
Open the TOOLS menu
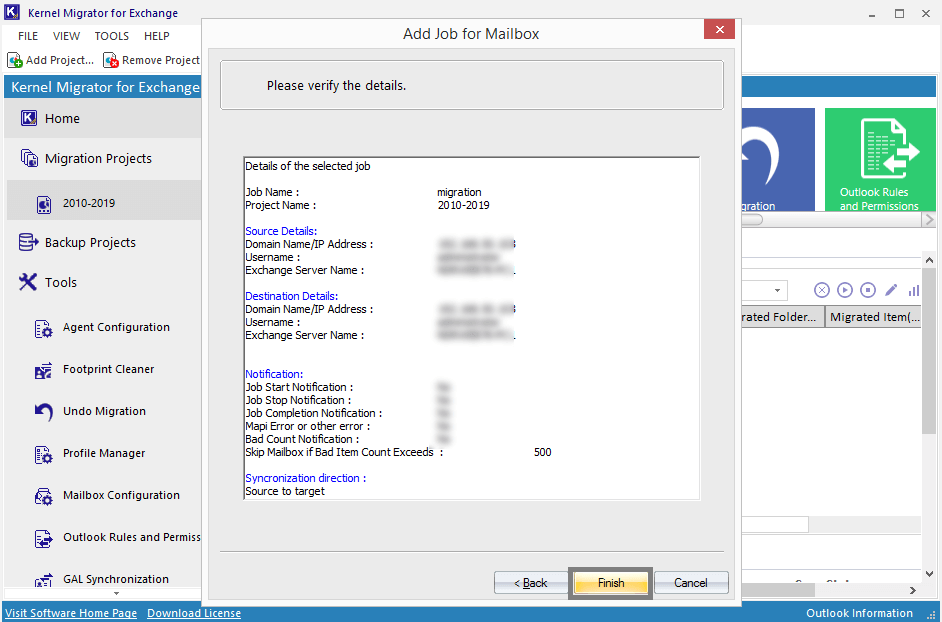pos(112,36)
